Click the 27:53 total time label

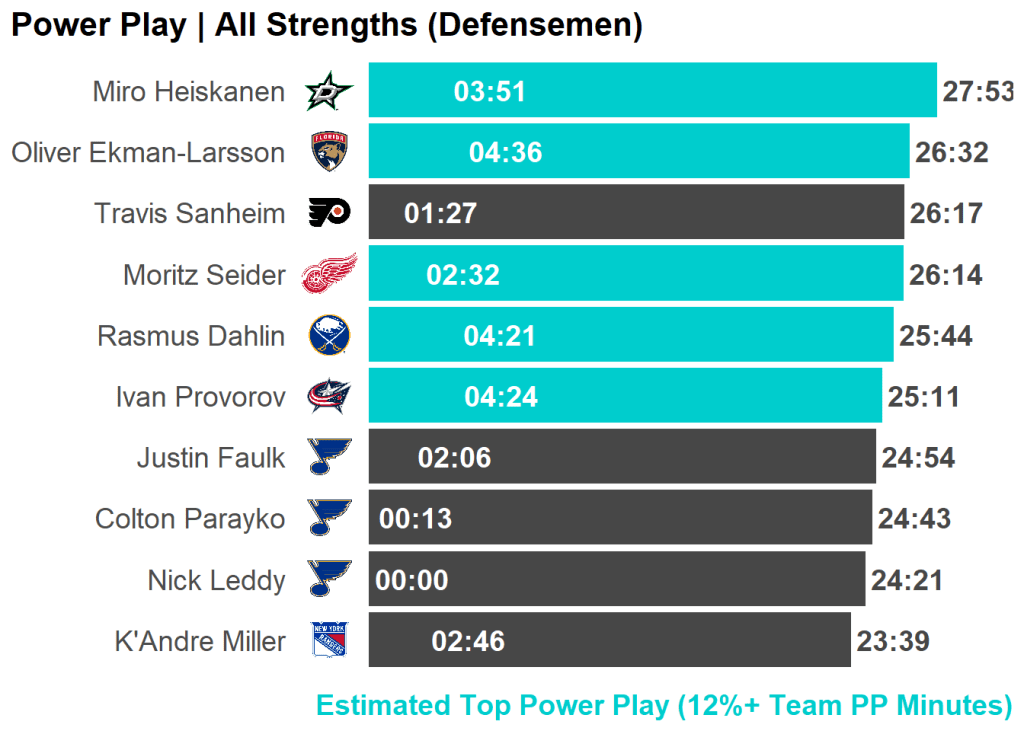click(977, 92)
